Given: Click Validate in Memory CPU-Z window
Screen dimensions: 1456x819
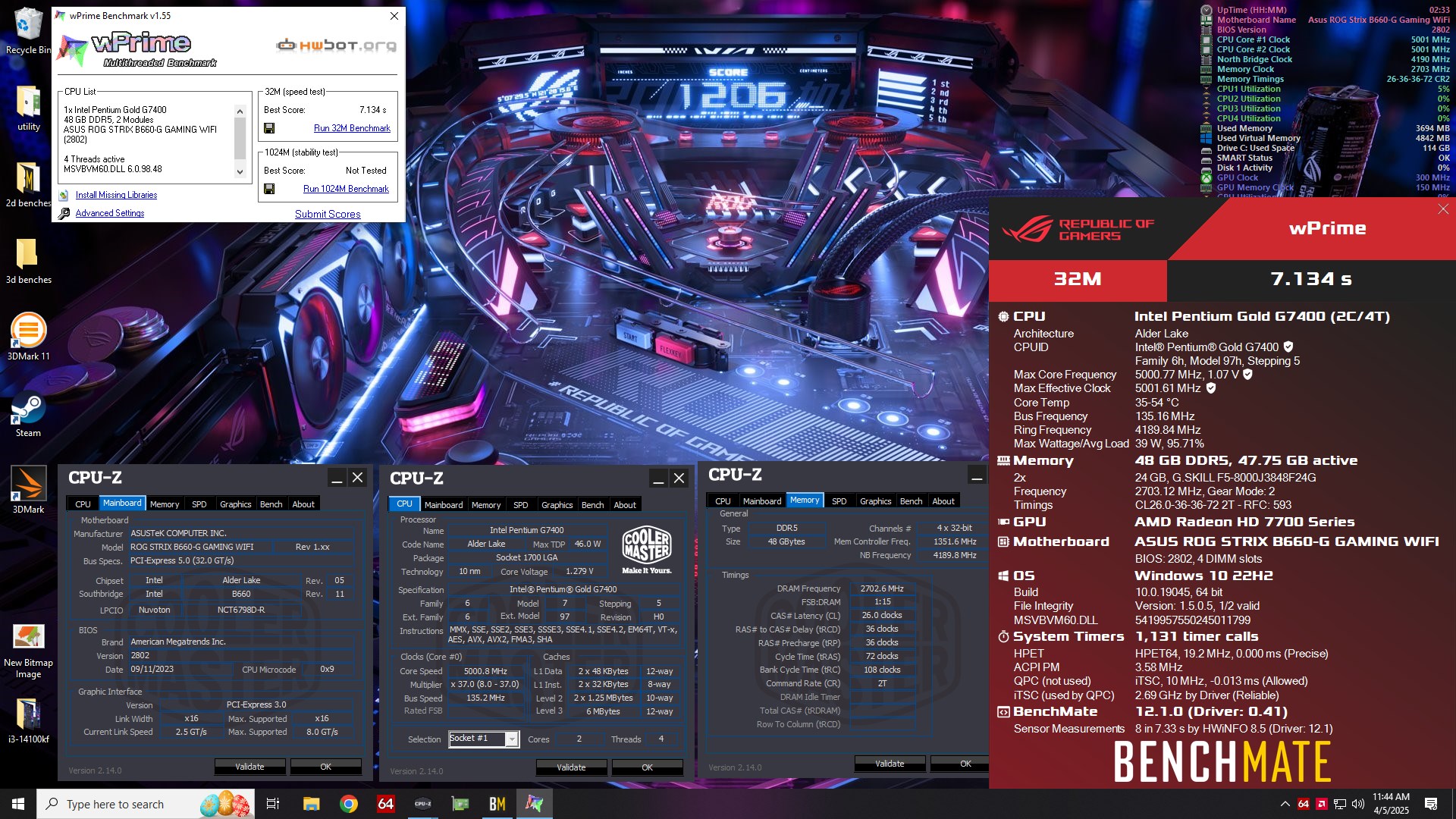Looking at the screenshot, I should (x=890, y=764).
